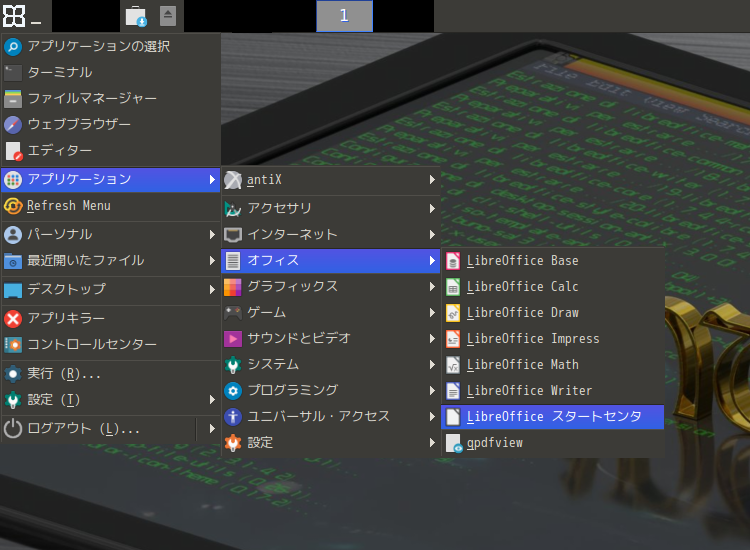Screen dimensions: 750x550
Task: Click the ユニバーサル・アクセス accessibility icon
Action: 233,417
